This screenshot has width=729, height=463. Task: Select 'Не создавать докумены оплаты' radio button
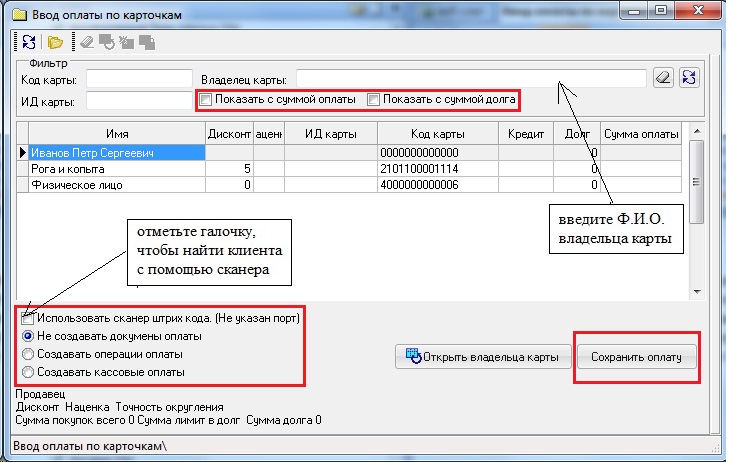point(28,336)
